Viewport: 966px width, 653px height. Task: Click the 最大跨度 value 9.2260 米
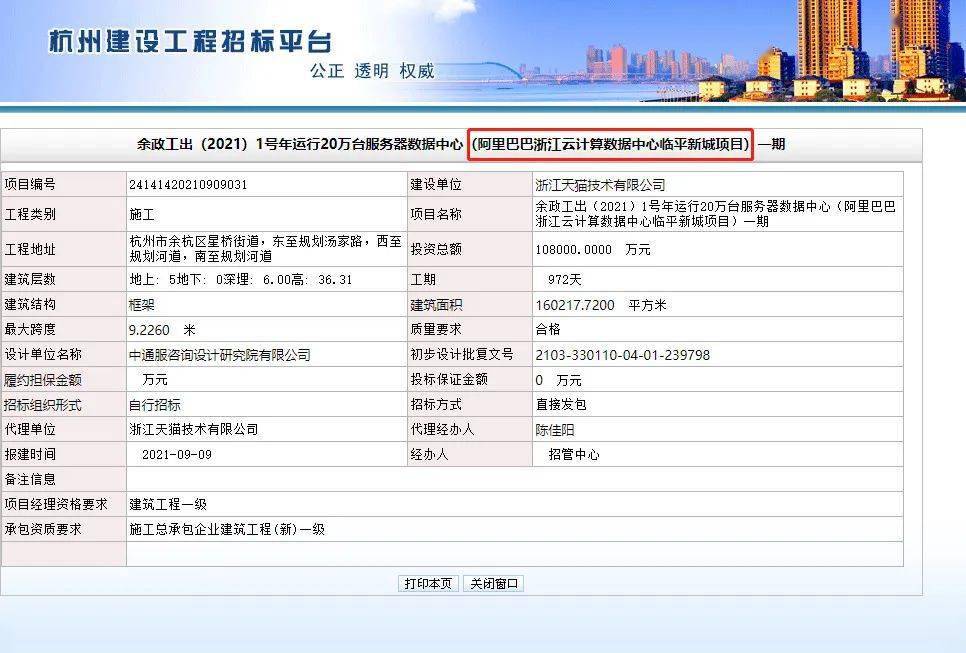pos(162,330)
